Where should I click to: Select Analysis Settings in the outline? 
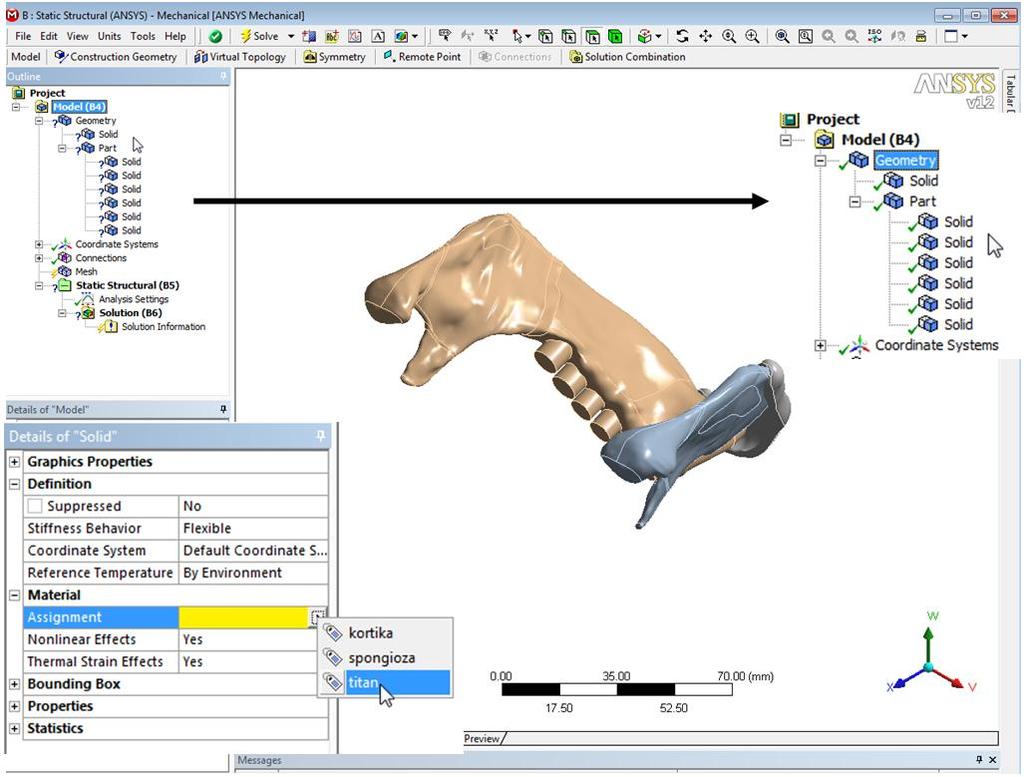133,299
